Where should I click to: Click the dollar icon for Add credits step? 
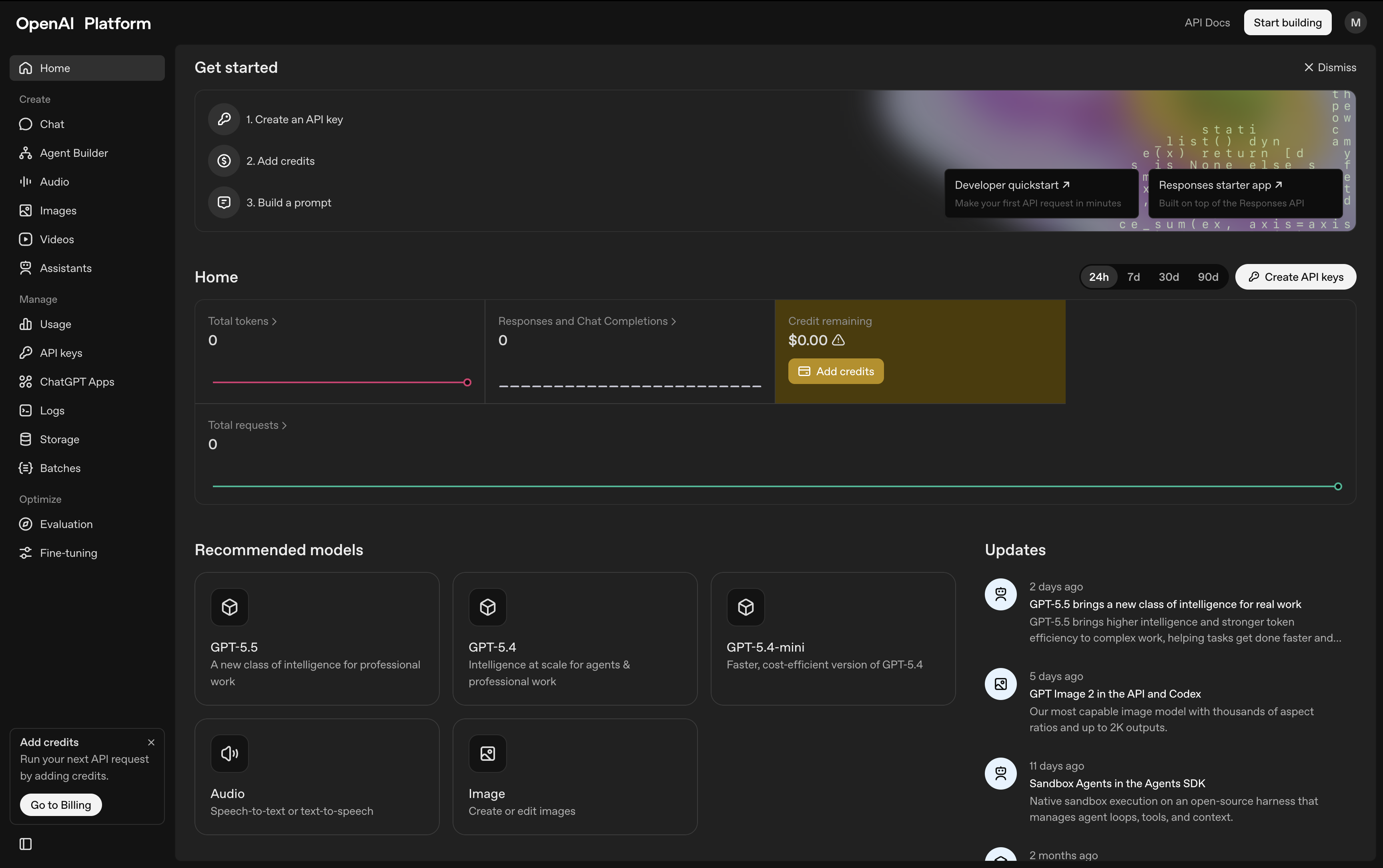pyautogui.click(x=224, y=161)
